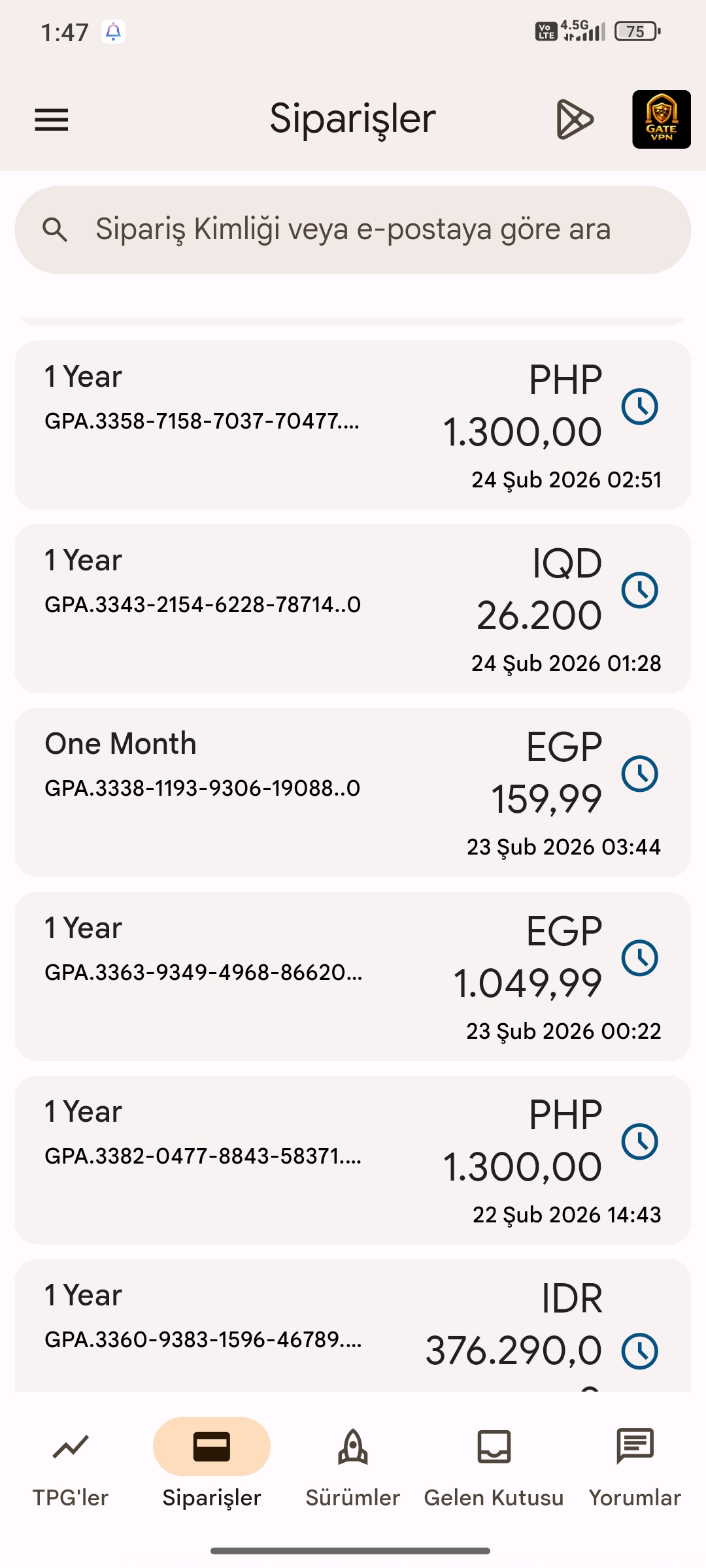Open the Gate VPN app selector

pos(661,120)
